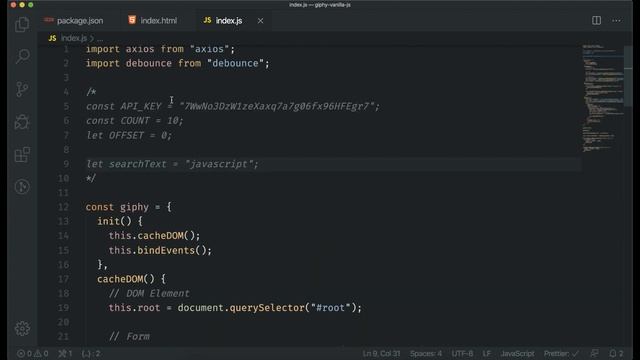Click the "this.root = document.querySelector" line
Viewport: 640px width, 360px height.
[235, 308]
